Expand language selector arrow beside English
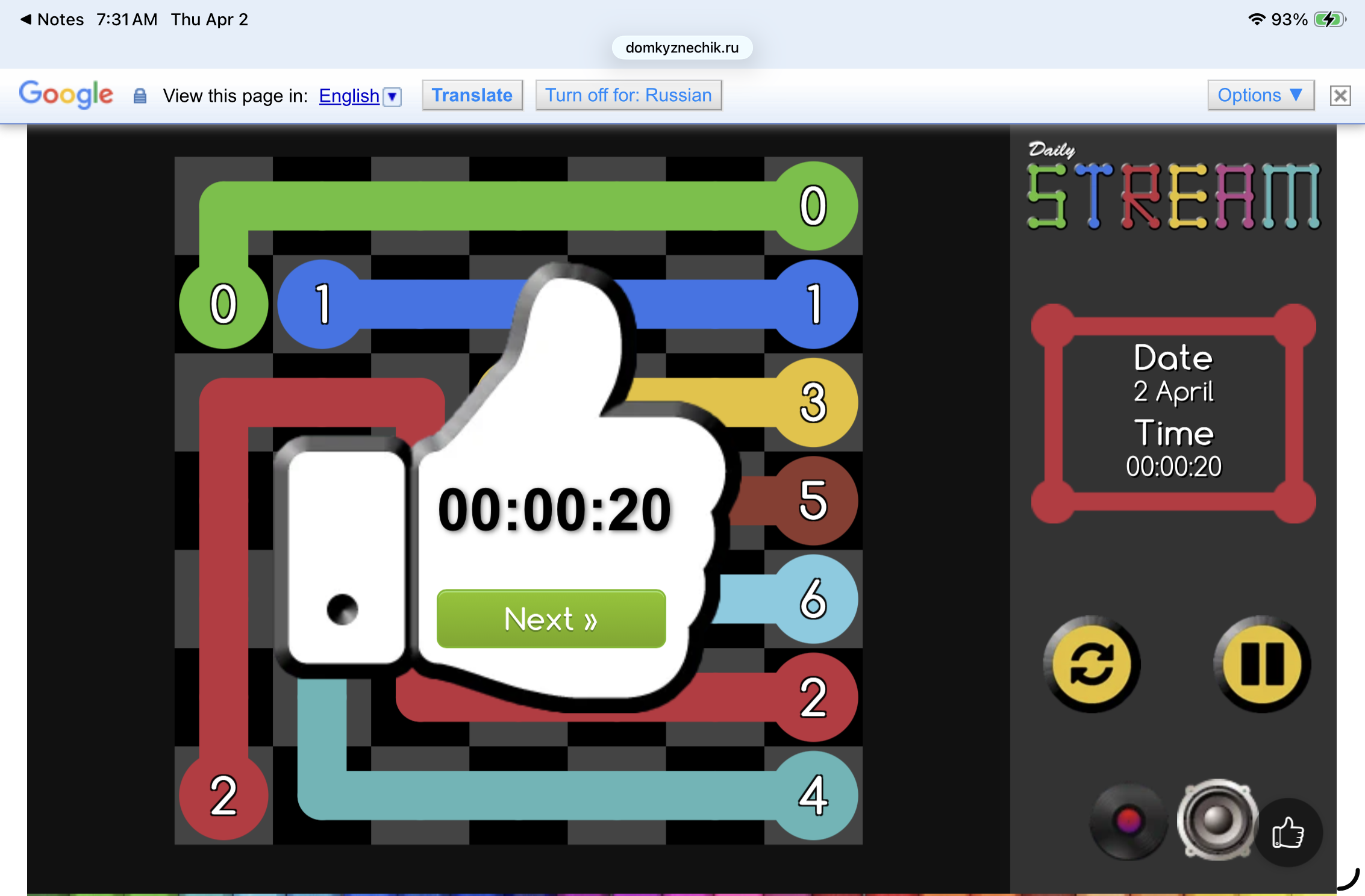 coord(392,97)
